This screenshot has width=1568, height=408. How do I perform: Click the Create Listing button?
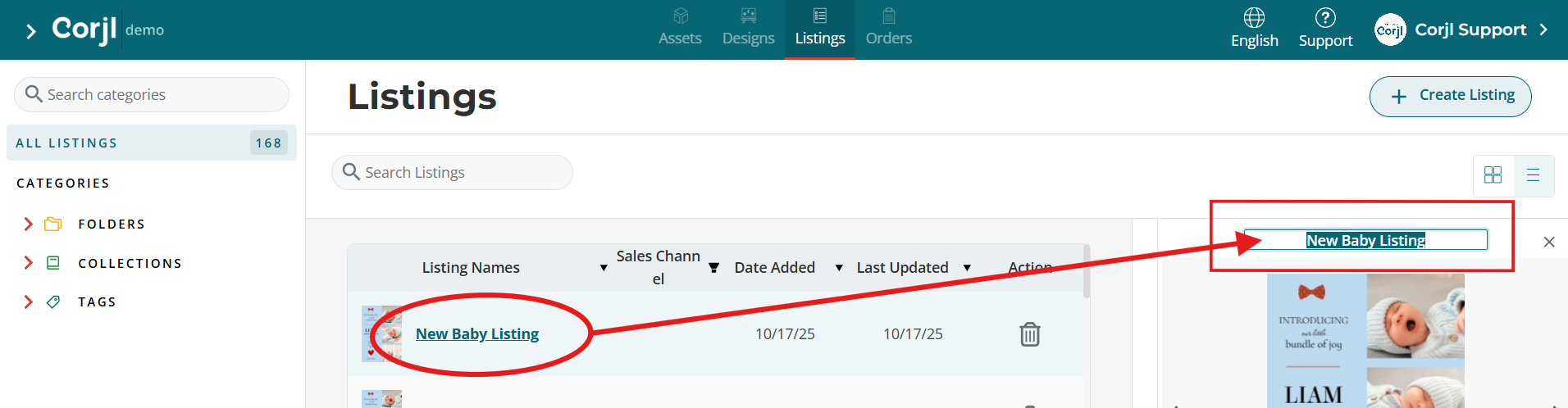tap(1450, 97)
